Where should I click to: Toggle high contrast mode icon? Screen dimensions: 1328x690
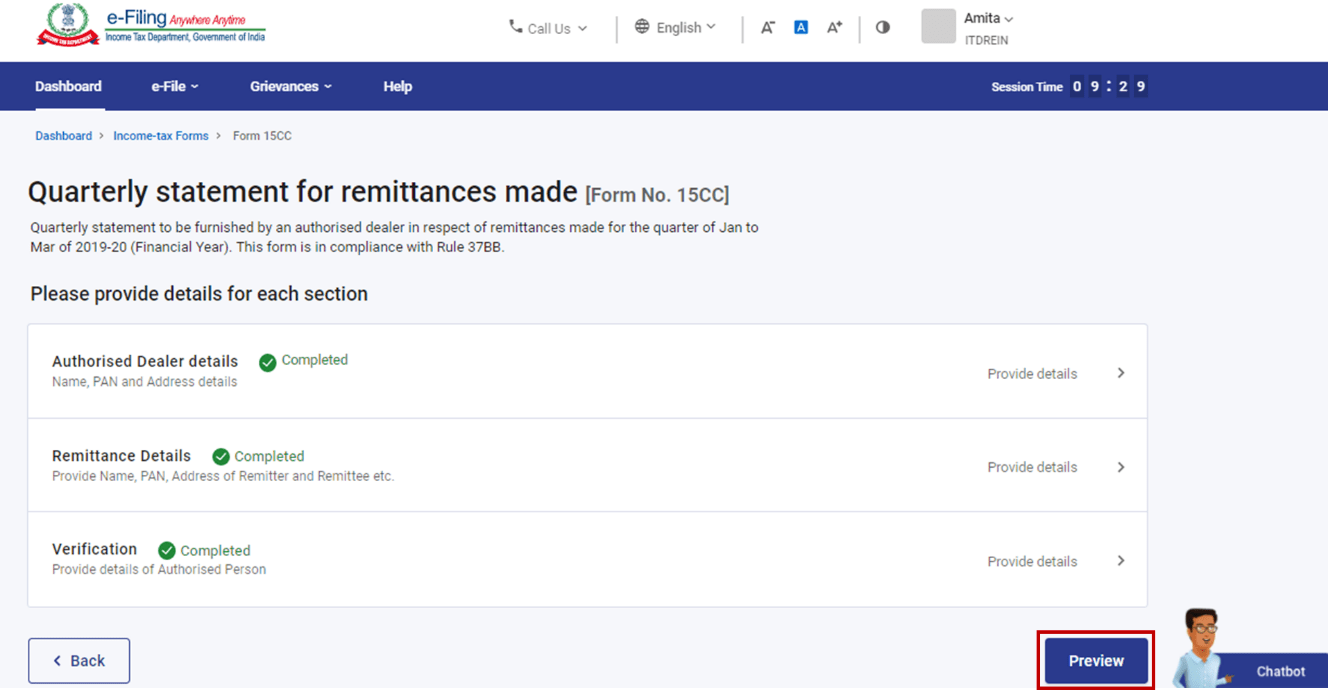pos(882,28)
